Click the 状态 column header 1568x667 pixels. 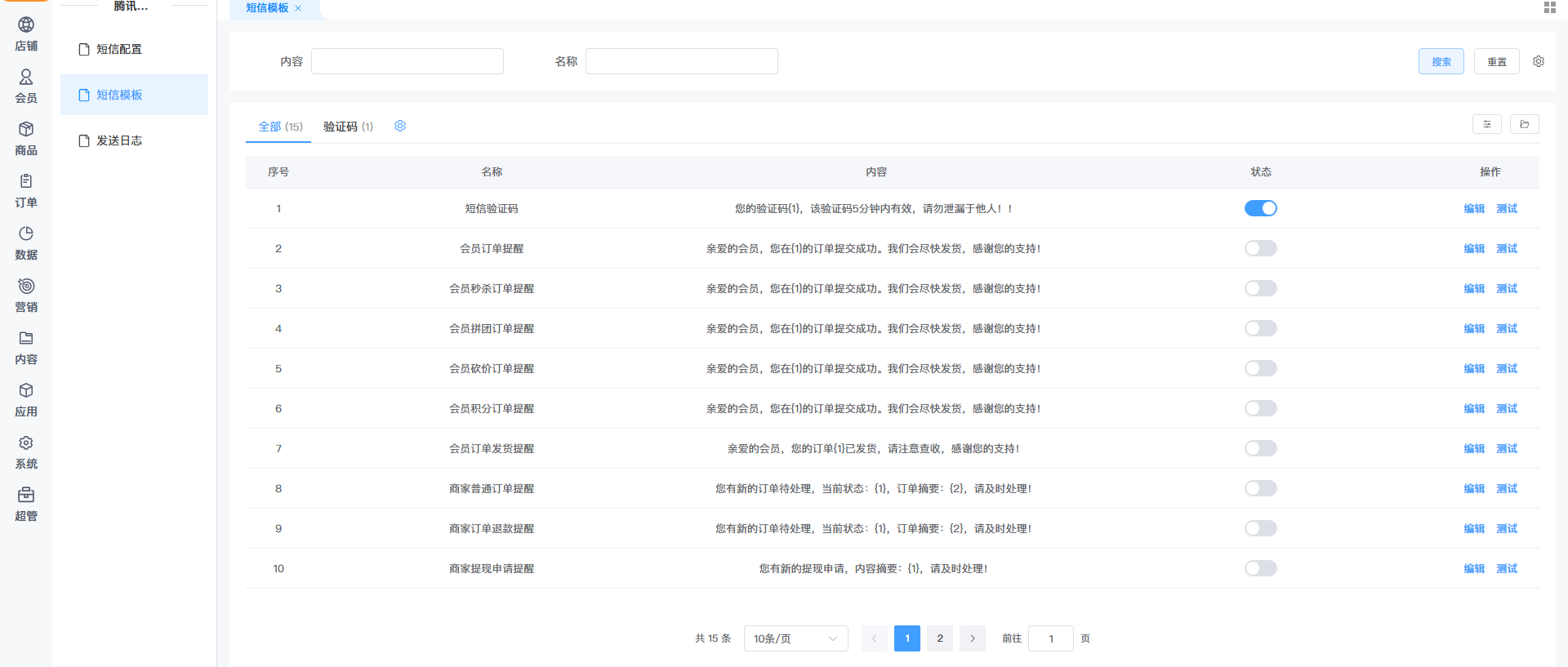point(1261,171)
